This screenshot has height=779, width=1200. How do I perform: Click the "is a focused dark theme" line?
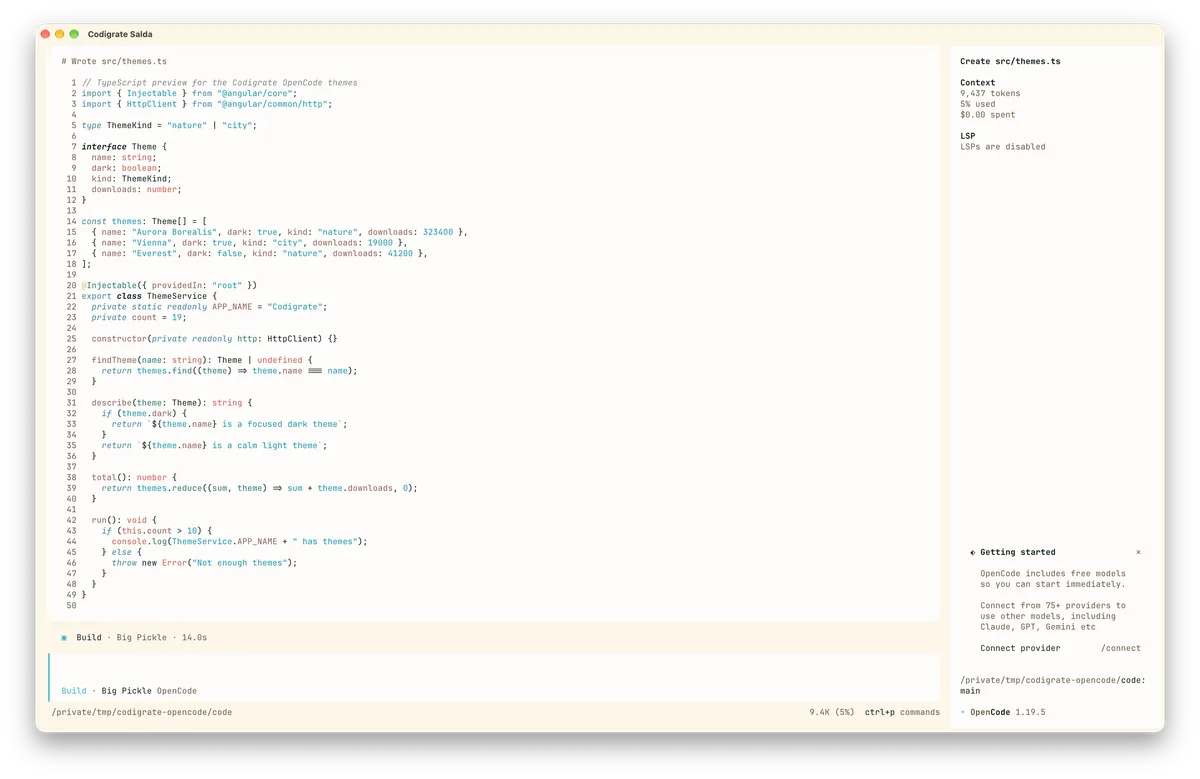tap(229, 423)
